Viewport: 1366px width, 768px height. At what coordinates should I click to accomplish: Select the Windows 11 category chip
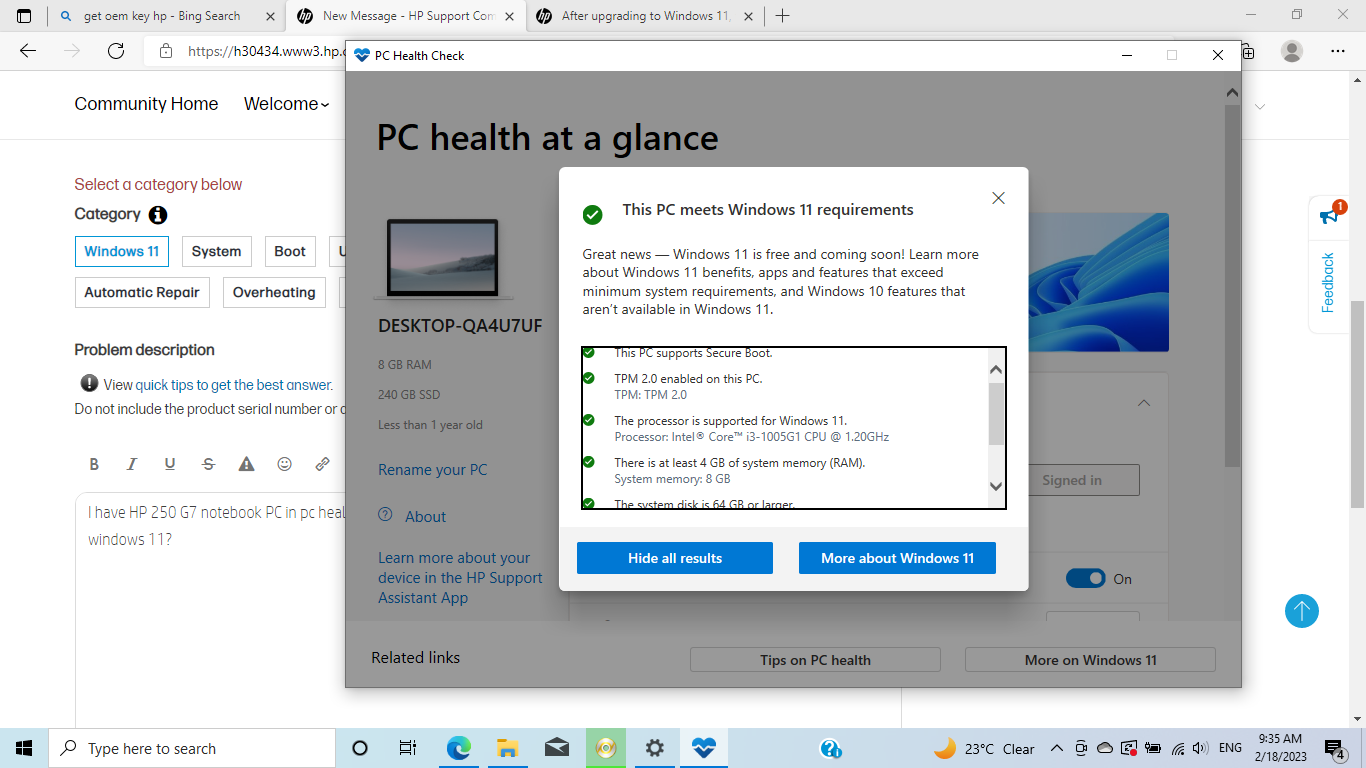[x=122, y=252]
